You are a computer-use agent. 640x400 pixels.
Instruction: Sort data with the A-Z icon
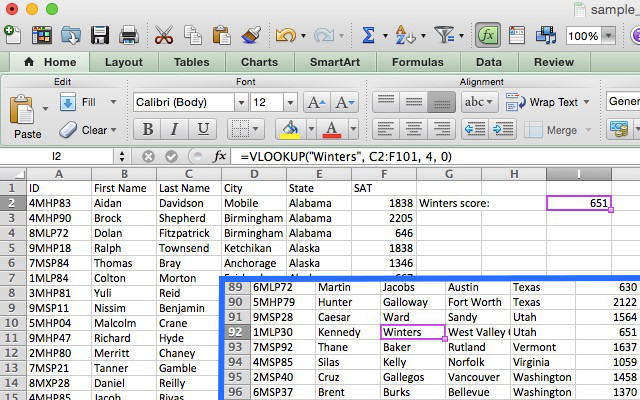(405, 36)
